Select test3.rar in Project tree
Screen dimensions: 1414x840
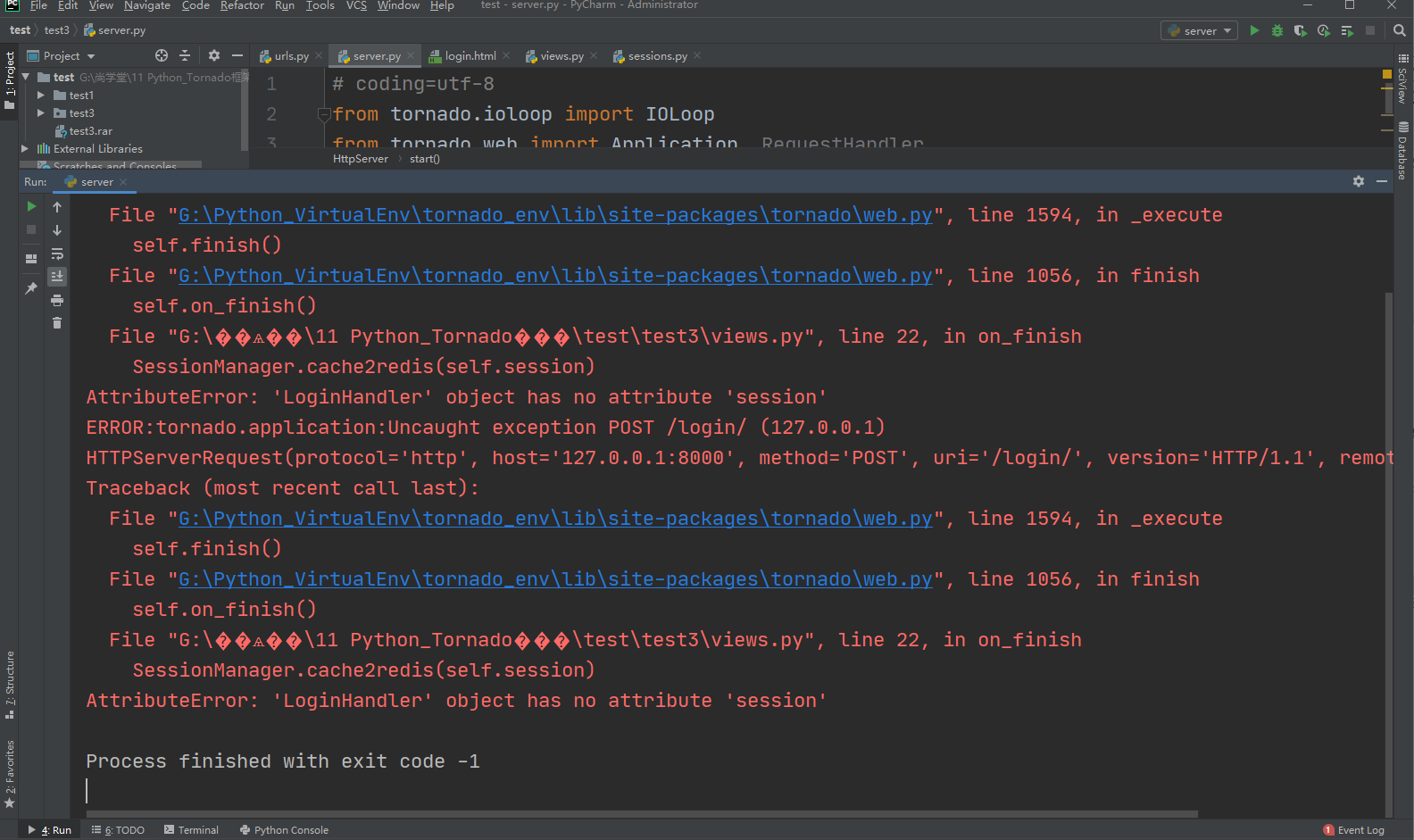[90, 130]
